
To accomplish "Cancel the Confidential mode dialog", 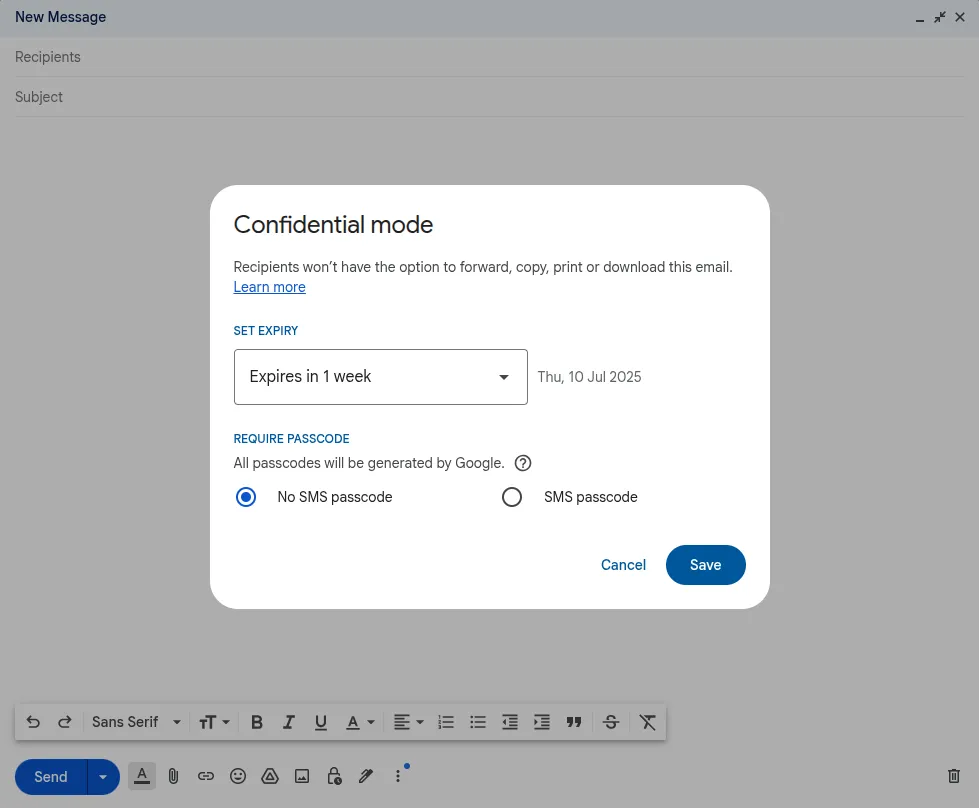I will pos(623,565).
